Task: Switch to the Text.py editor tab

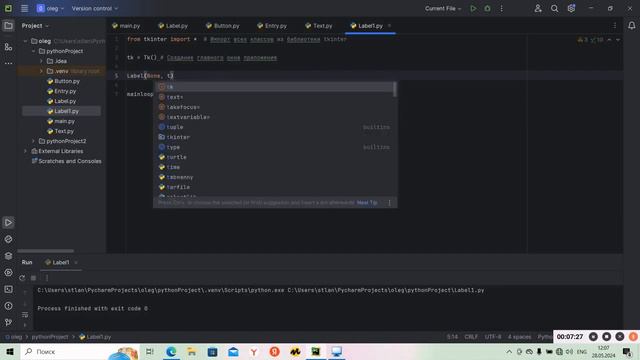Action: pos(319,26)
